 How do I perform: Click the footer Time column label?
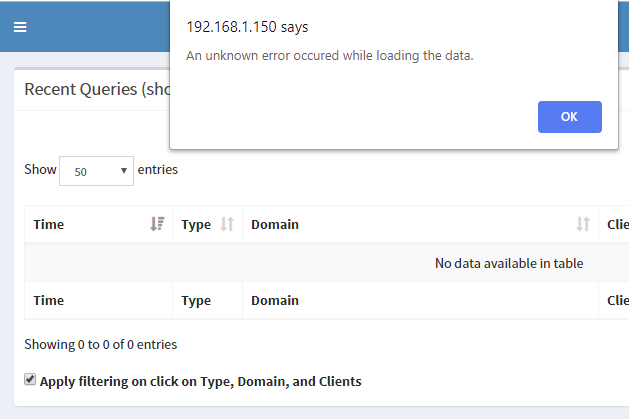point(49,300)
